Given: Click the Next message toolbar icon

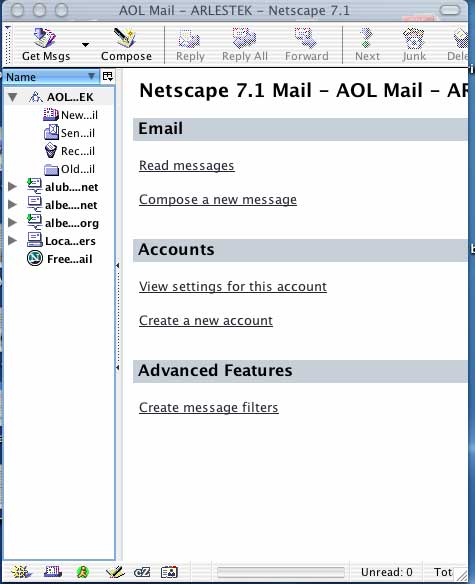Looking at the screenshot, I should tap(367, 45).
